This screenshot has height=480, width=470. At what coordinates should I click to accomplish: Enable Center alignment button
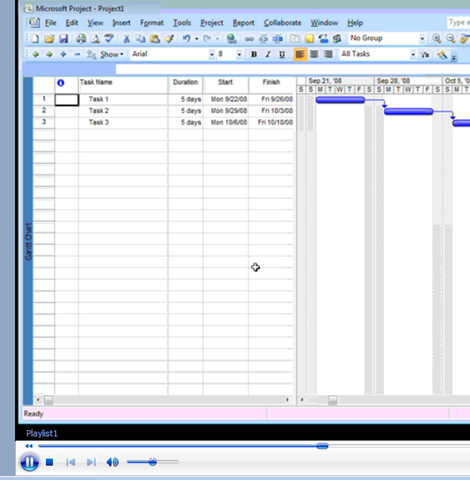point(314,54)
